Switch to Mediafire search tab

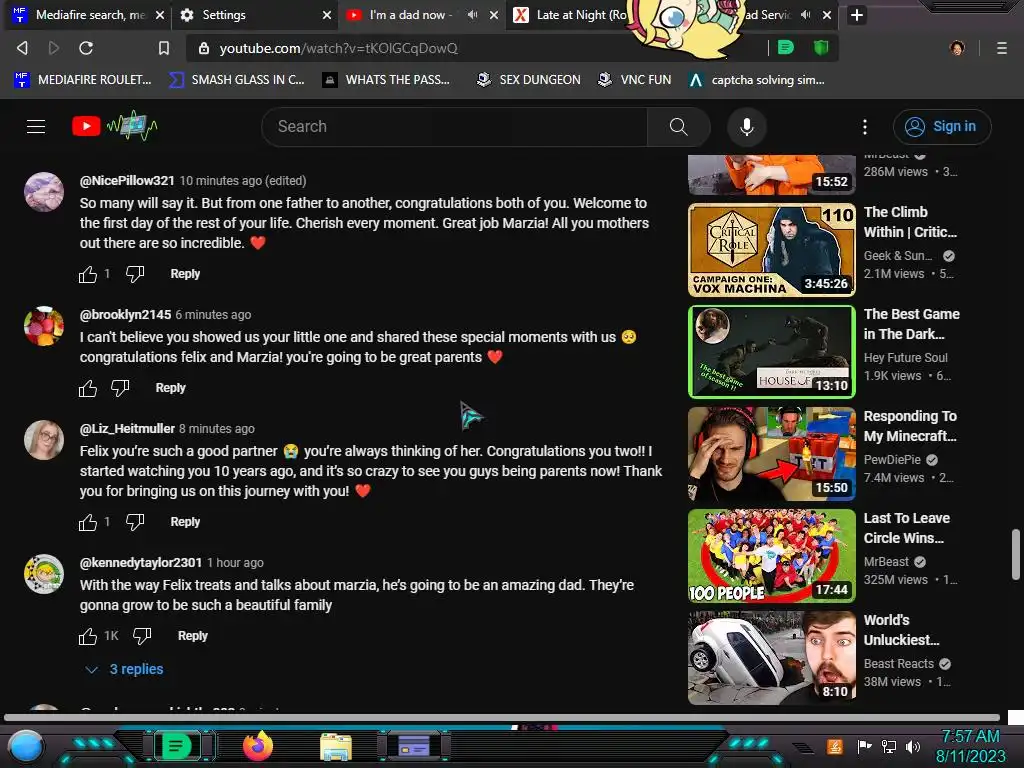89,15
